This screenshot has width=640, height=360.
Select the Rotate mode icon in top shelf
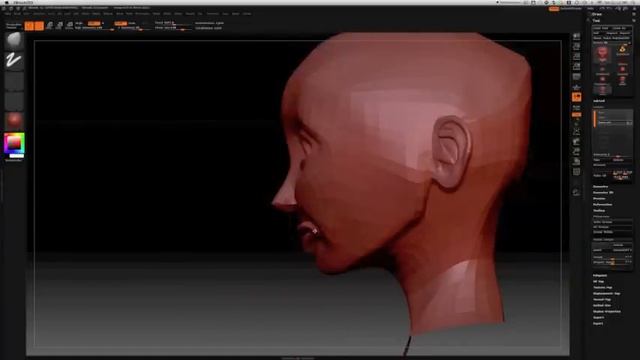70,26
